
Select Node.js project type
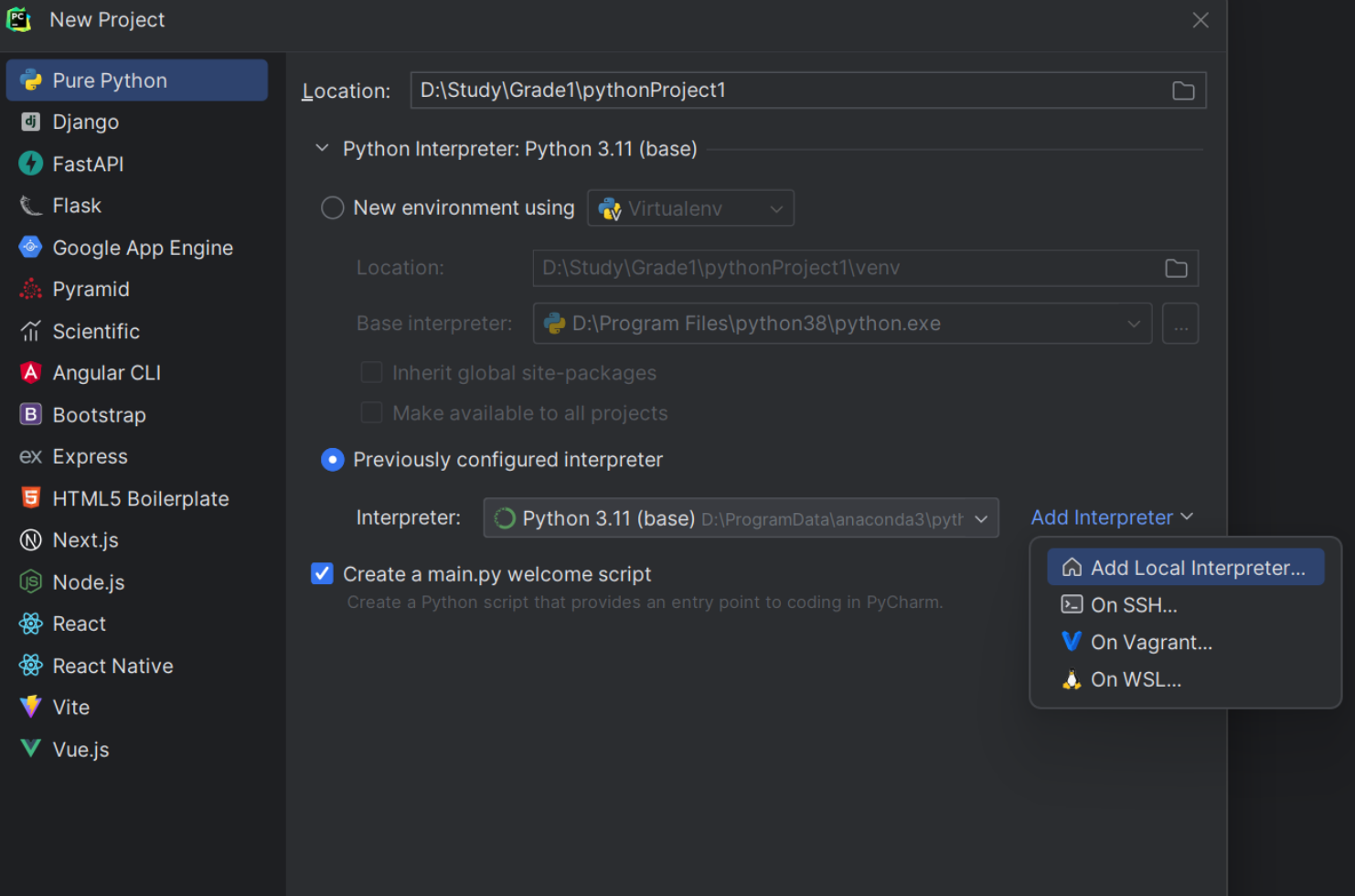[x=137, y=581]
